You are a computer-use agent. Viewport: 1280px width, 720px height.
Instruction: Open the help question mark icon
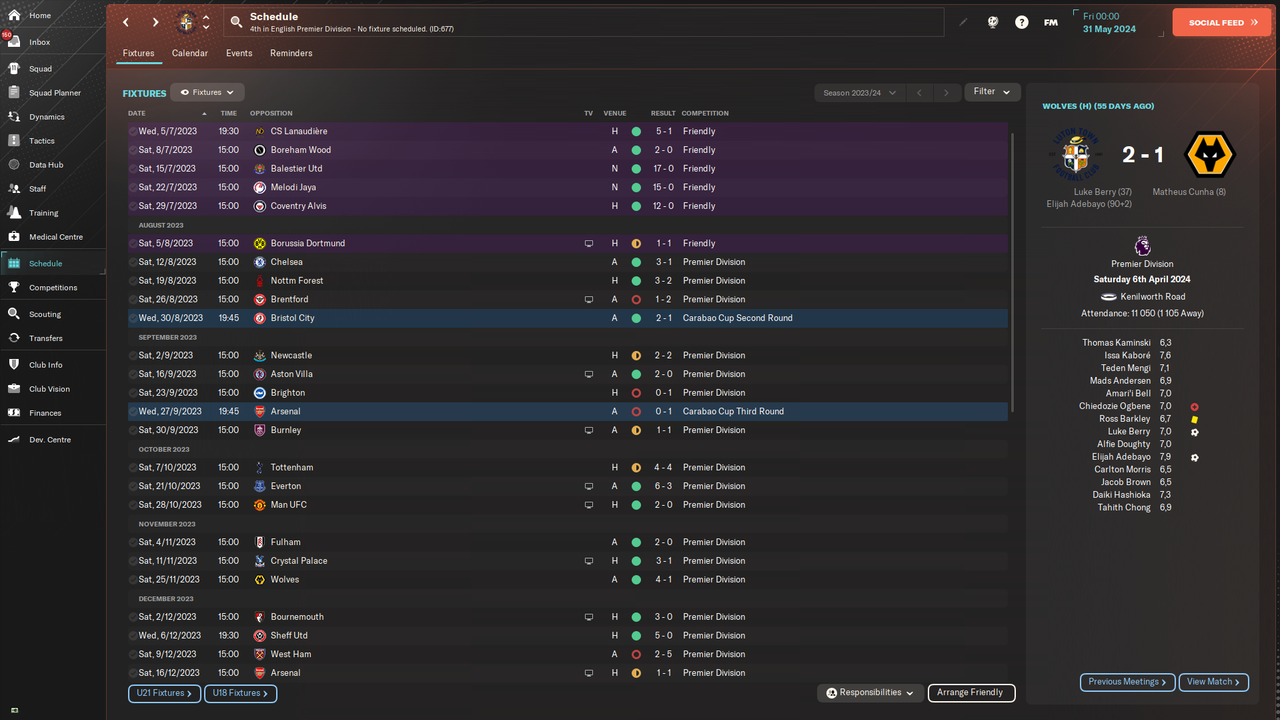click(x=1021, y=22)
